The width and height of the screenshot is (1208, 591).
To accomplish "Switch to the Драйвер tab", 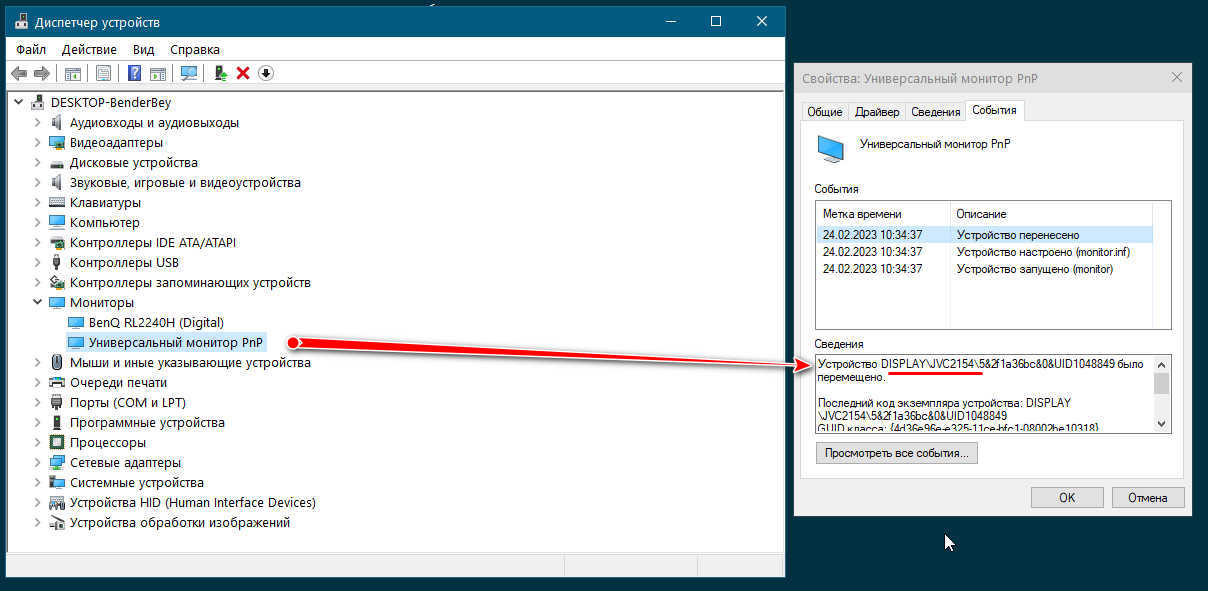I will point(877,112).
